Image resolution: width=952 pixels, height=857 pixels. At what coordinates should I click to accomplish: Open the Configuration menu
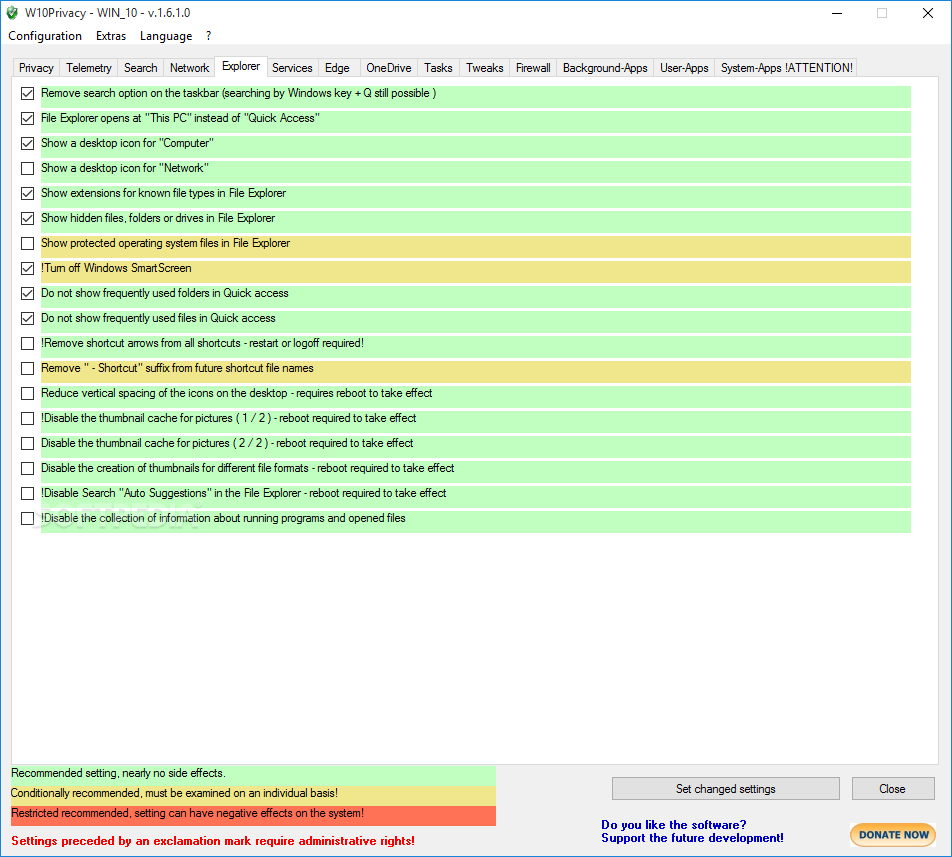[45, 36]
